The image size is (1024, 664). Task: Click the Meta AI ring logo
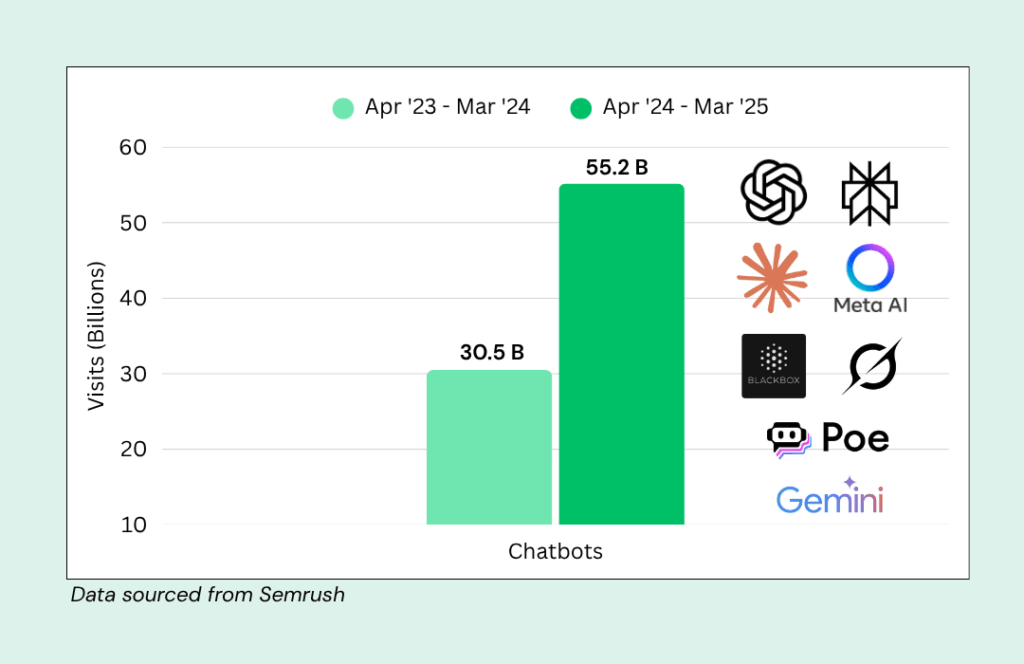870,268
